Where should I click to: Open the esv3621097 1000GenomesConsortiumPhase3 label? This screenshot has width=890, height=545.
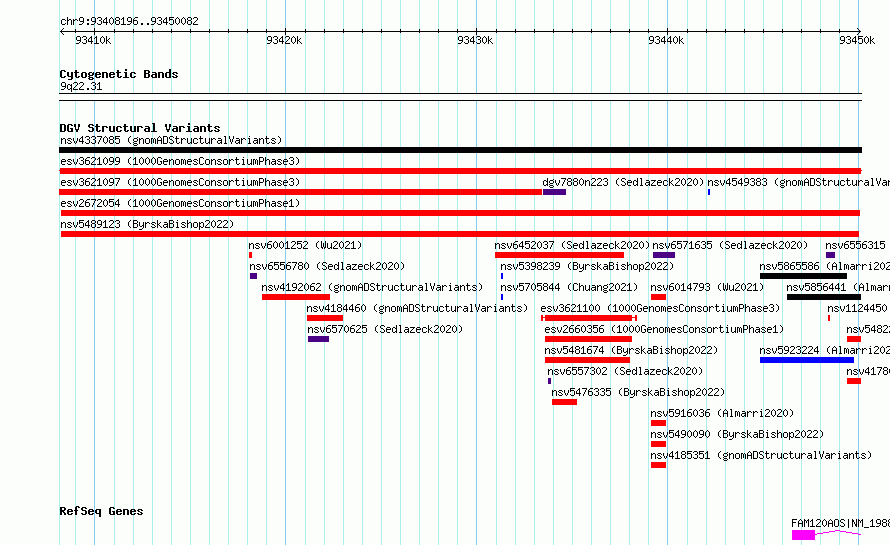(180, 182)
